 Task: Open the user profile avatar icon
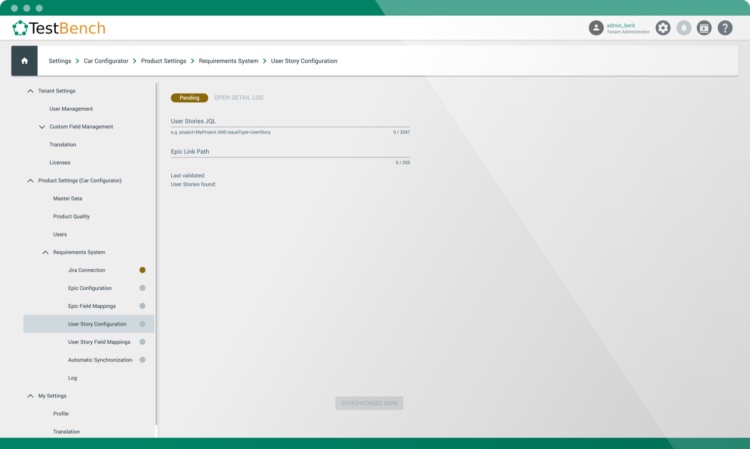(596, 28)
